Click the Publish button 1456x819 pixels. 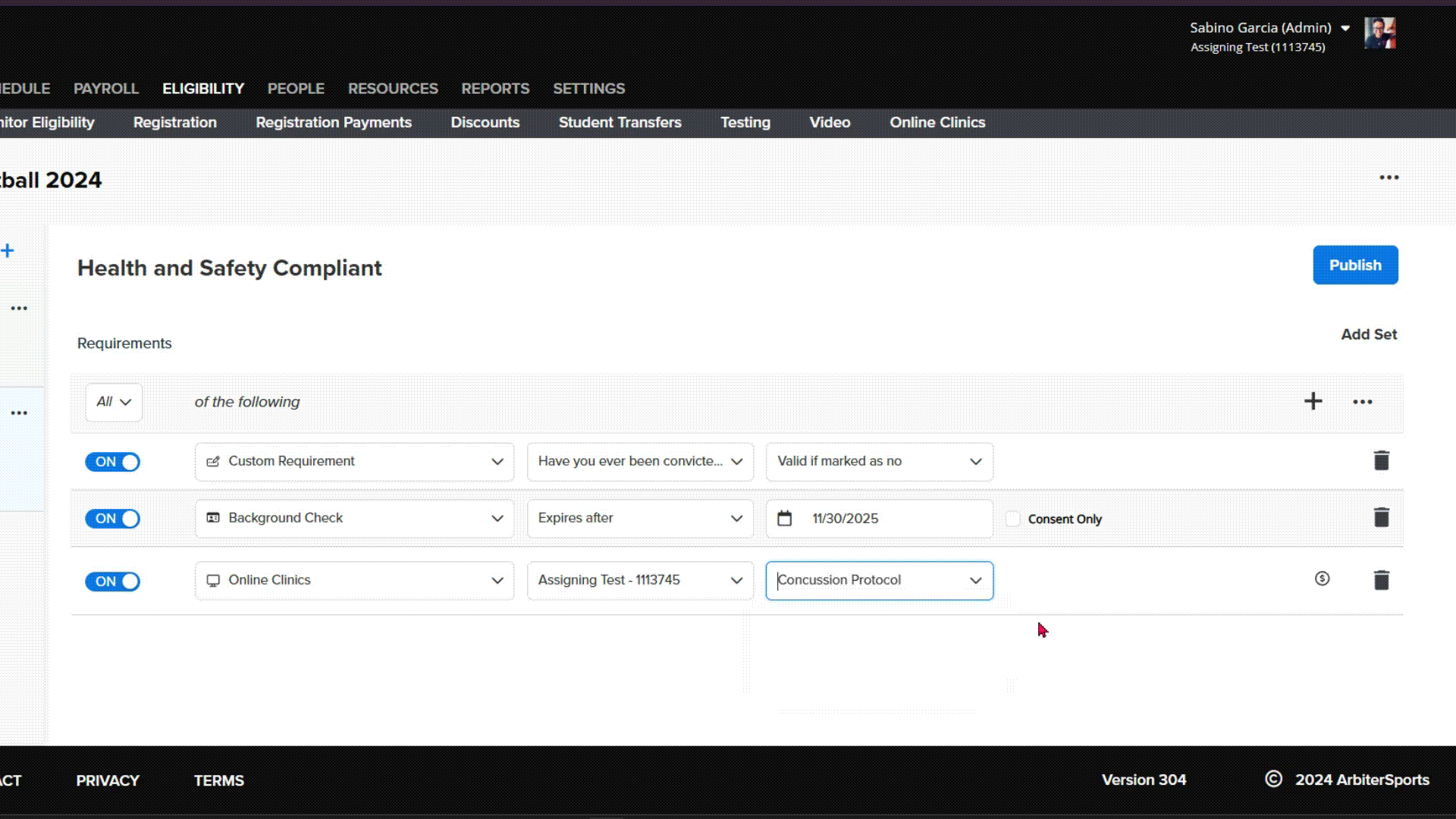(1355, 265)
